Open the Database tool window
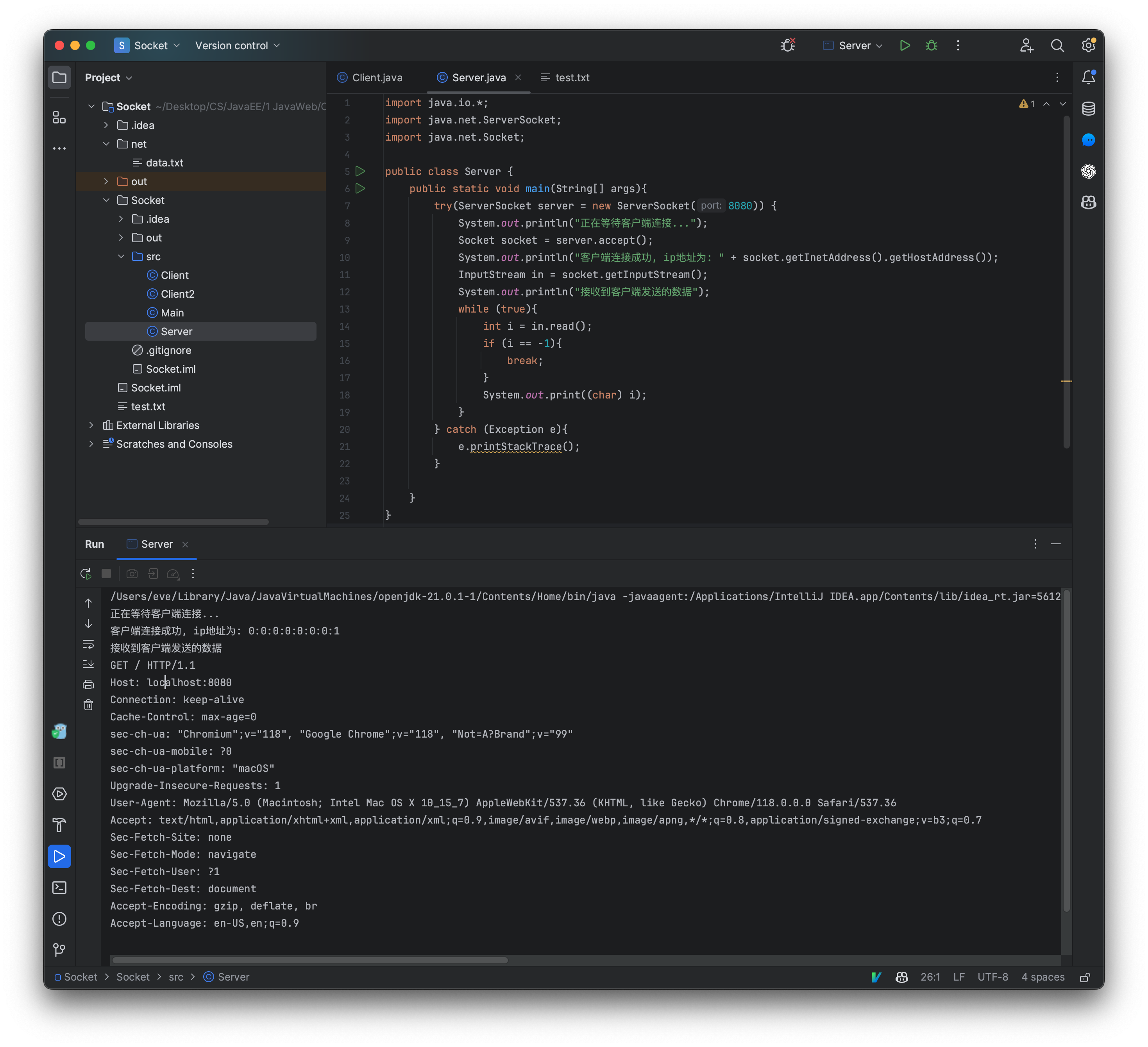The width and height of the screenshot is (1148, 1047). [1088, 109]
